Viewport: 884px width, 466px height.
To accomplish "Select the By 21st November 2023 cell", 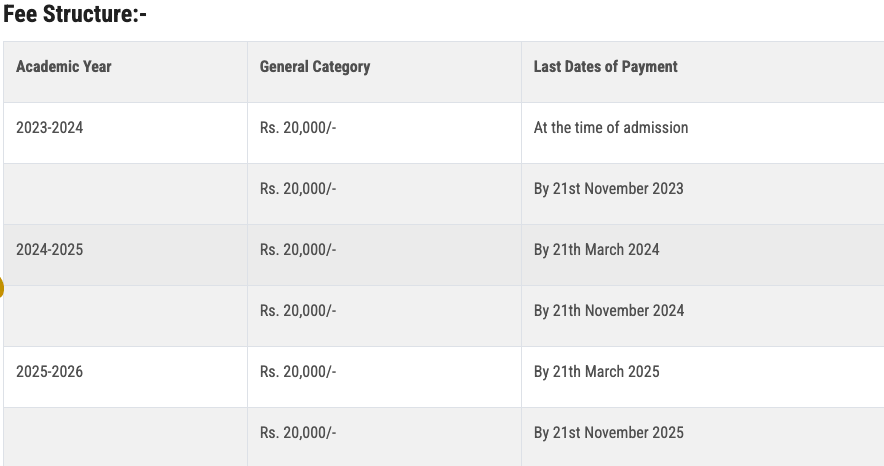I will click(608, 189).
